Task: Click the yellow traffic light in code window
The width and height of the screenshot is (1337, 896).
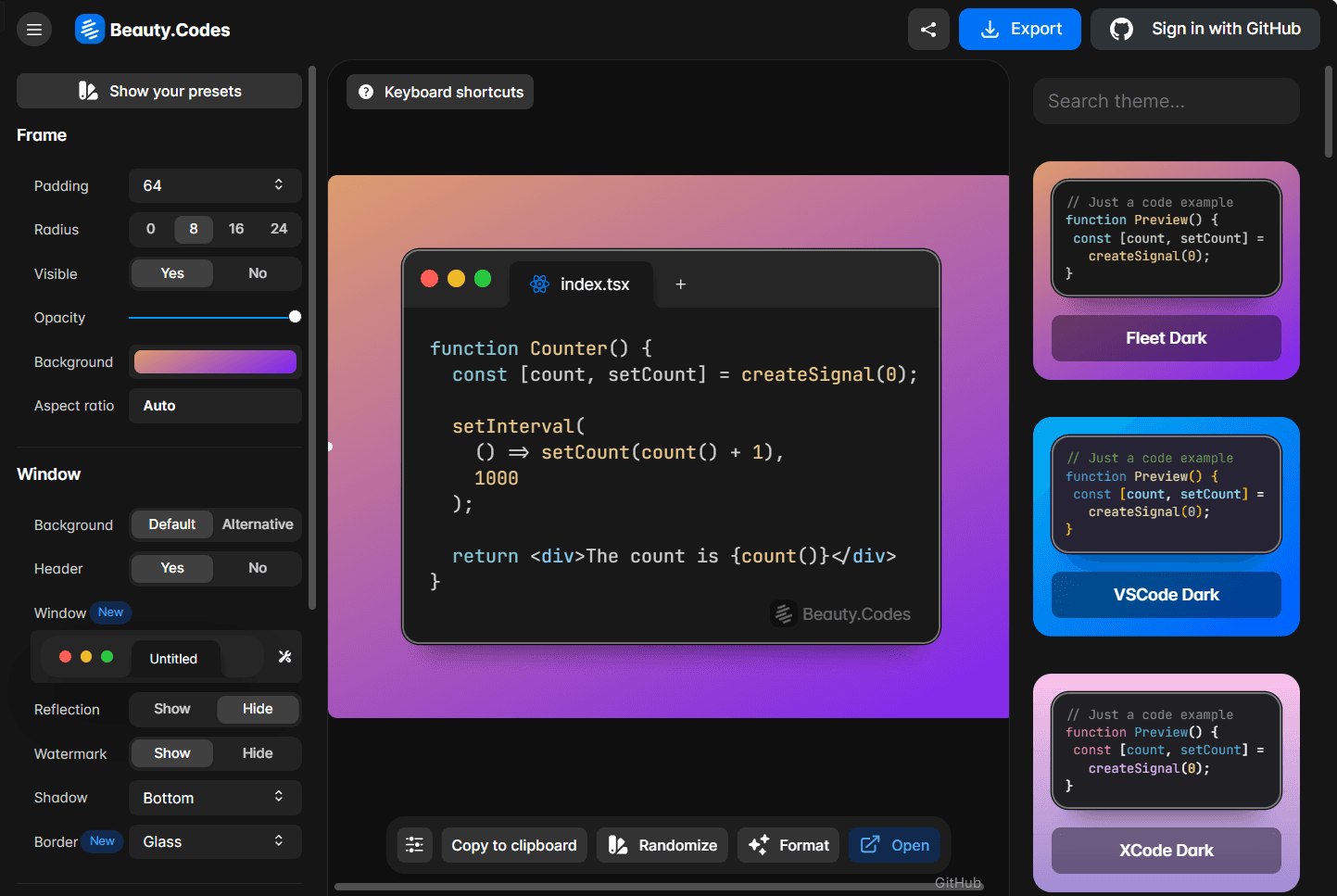Action: click(x=456, y=279)
